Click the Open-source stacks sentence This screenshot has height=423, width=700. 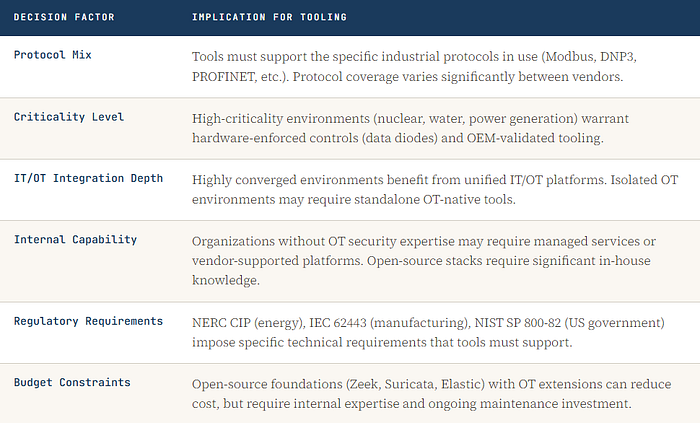(508, 261)
